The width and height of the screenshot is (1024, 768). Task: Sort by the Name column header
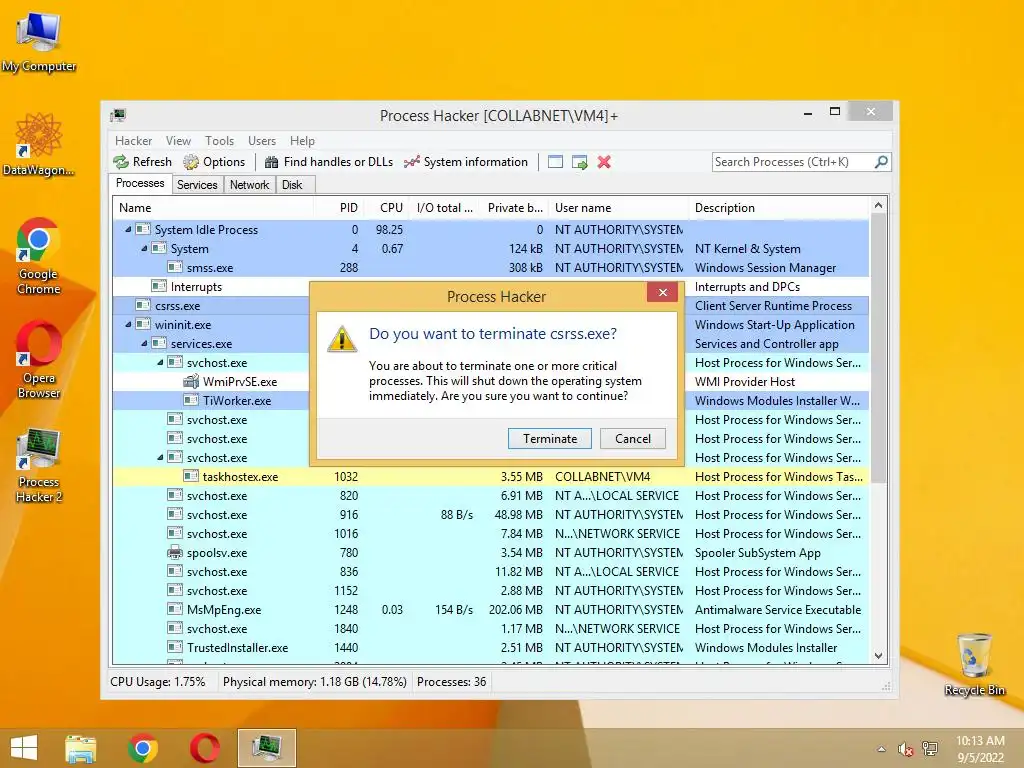[213, 208]
